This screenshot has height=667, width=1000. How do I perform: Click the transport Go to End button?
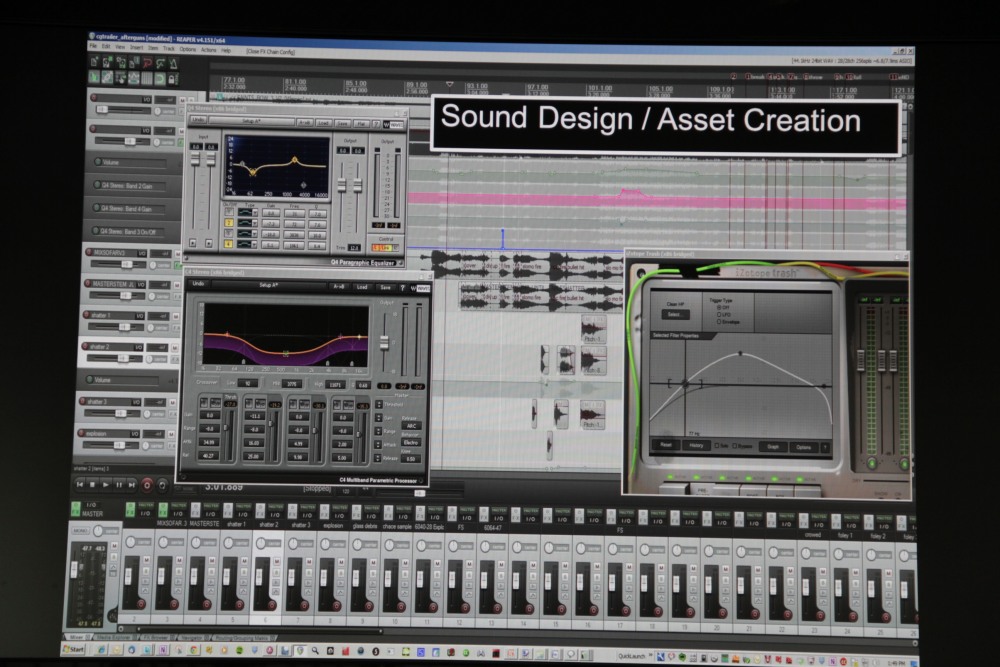(x=131, y=485)
